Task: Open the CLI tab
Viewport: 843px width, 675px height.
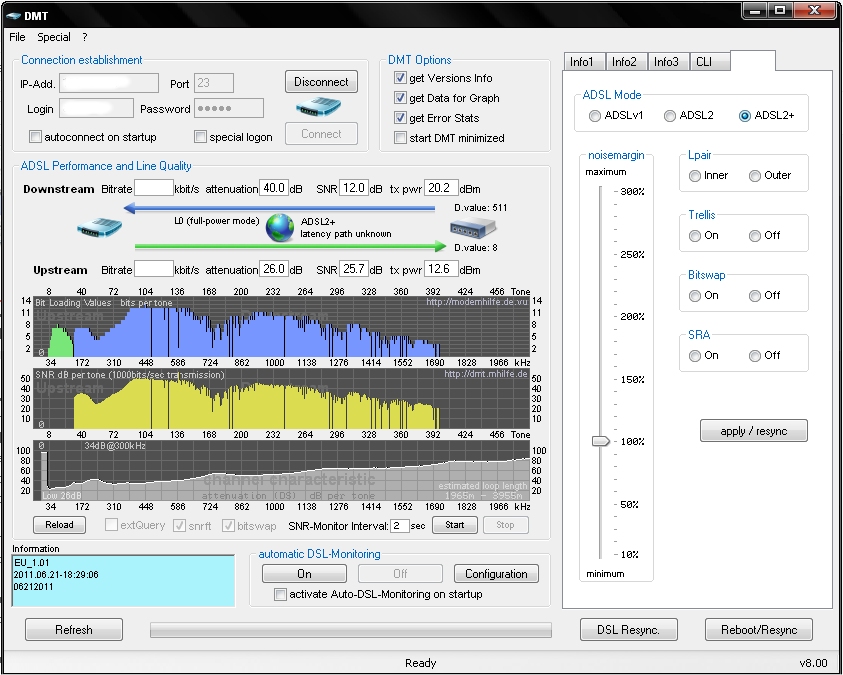Action: (710, 62)
